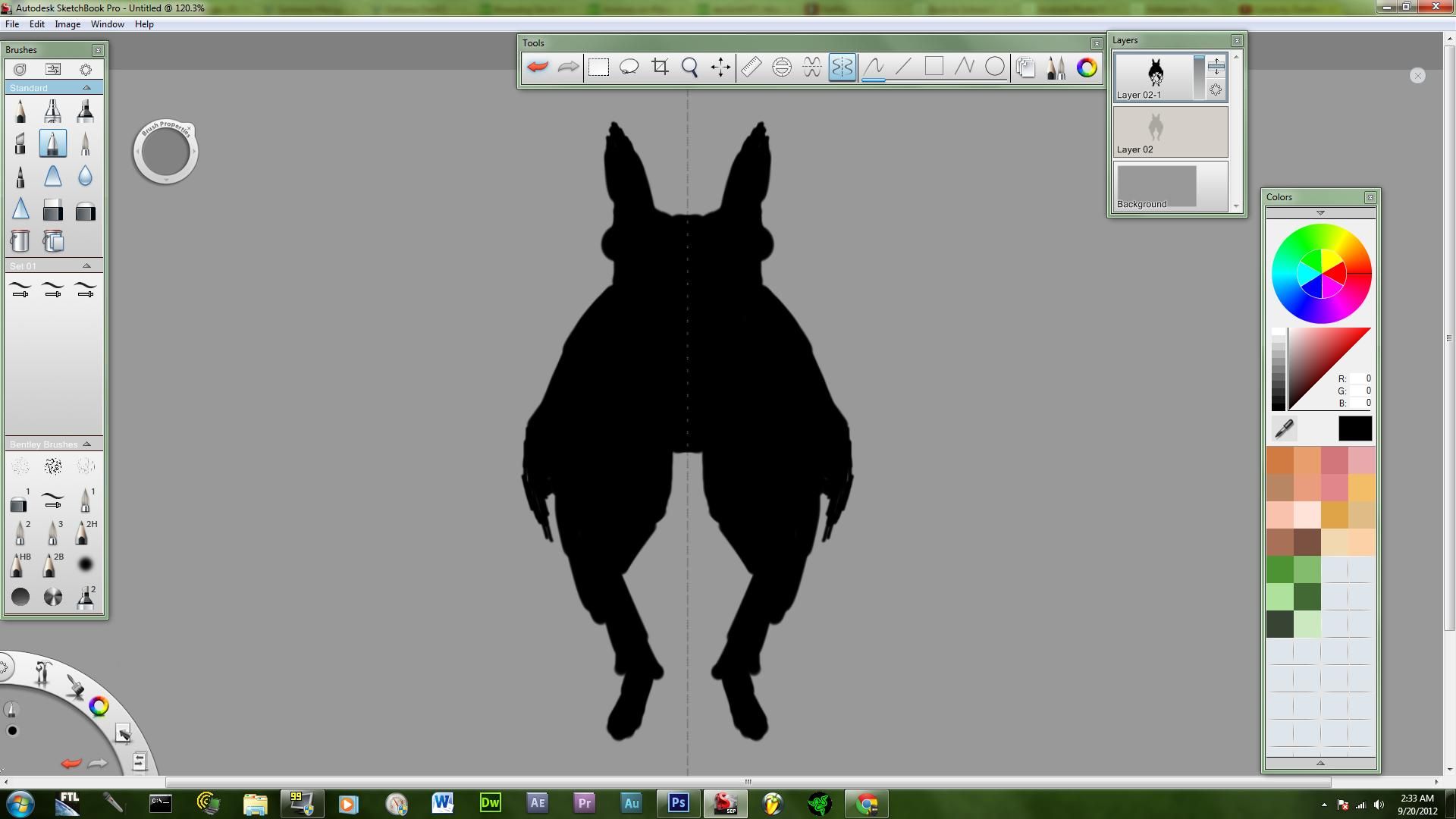
Task: Select the Flood Fill bucket brush
Action: click(20, 241)
